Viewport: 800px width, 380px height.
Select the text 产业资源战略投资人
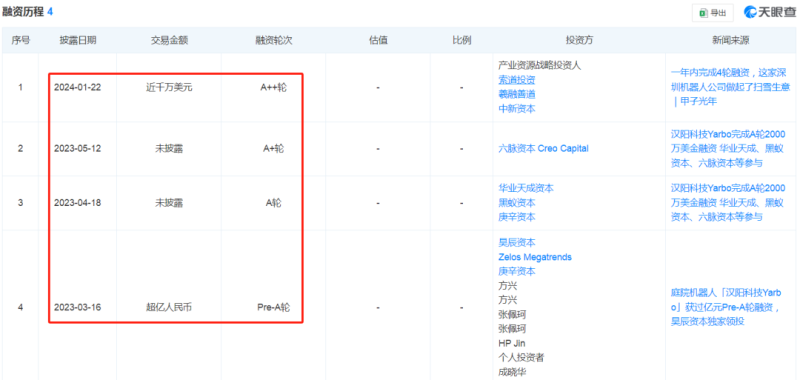[x=539, y=65]
